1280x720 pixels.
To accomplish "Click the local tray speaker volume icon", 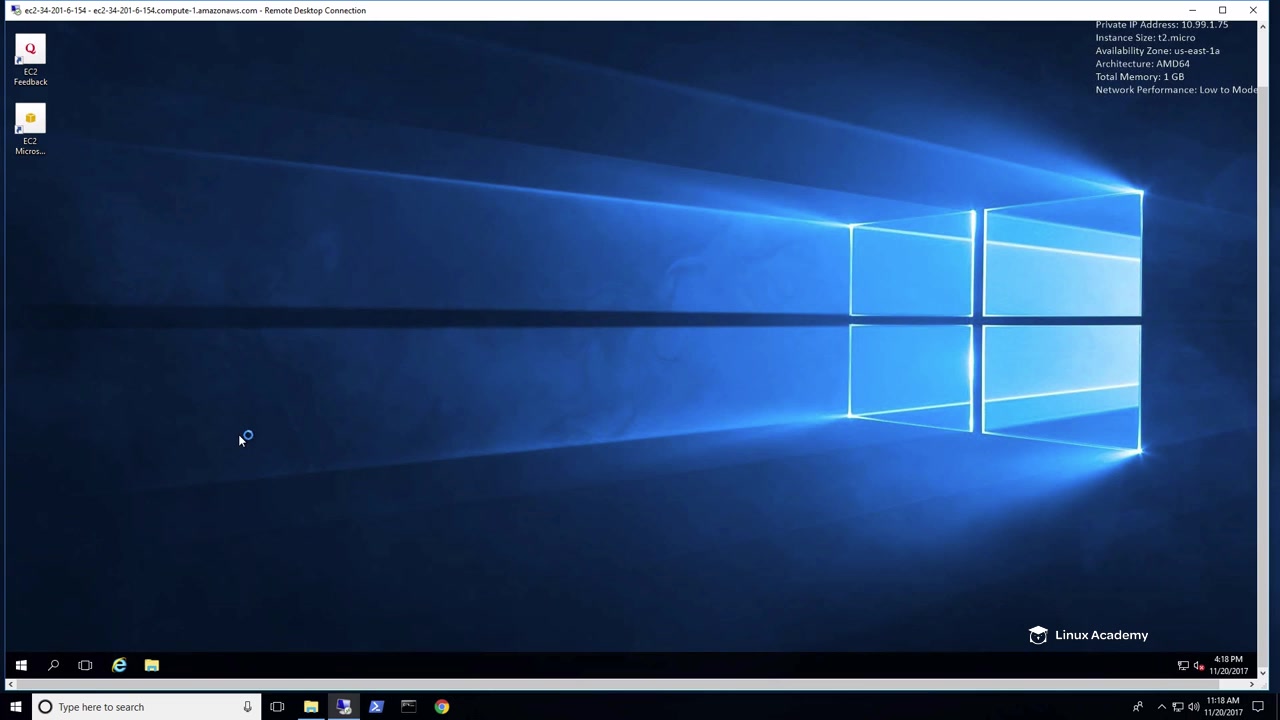I will point(1193,707).
